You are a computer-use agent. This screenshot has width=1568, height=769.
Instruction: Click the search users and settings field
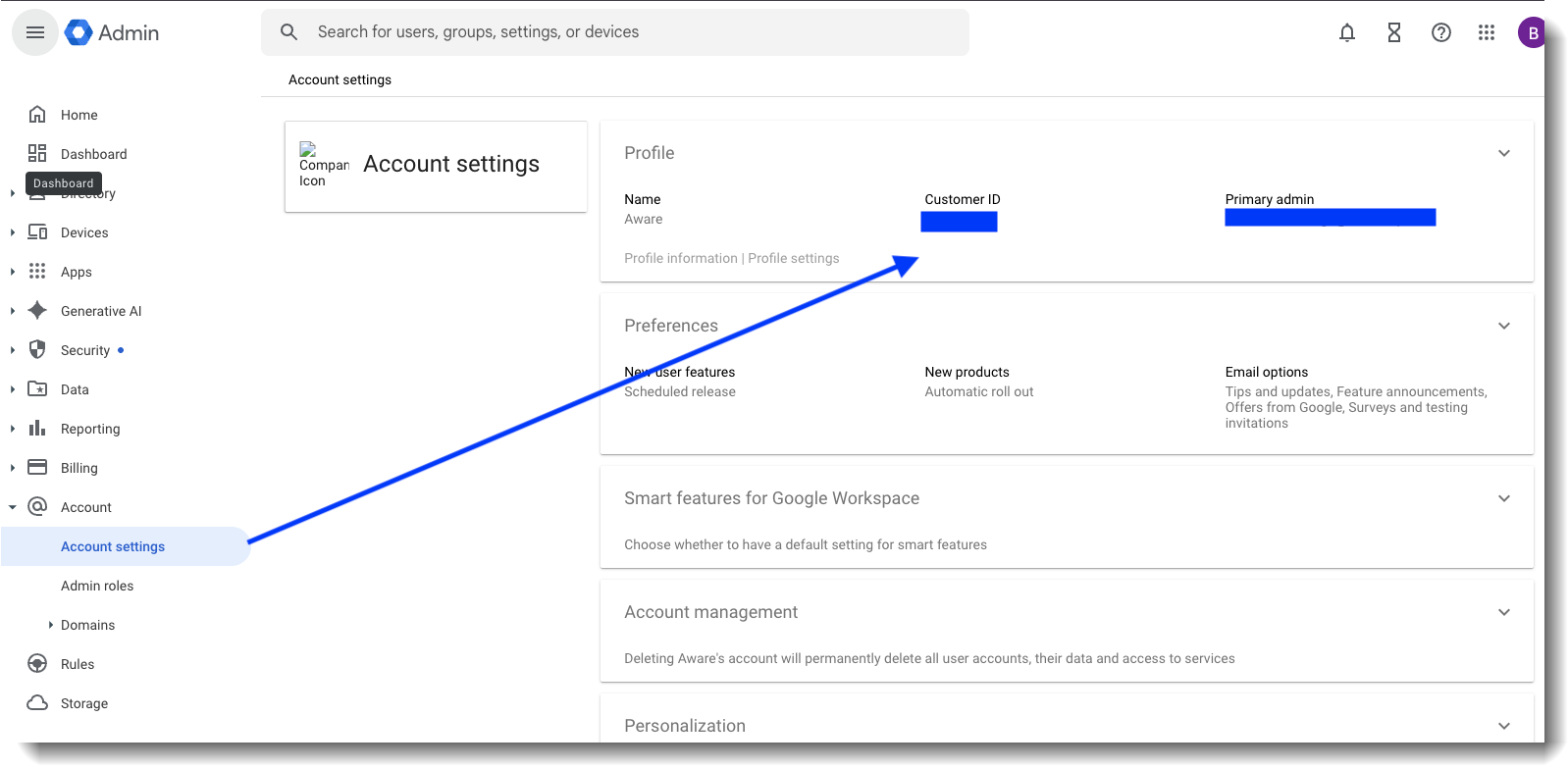coord(628,32)
